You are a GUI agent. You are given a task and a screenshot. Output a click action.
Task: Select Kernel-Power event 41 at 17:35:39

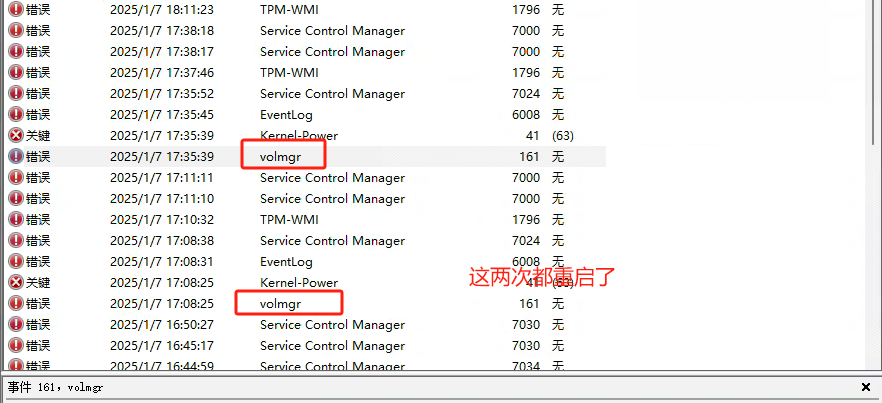pos(305,136)
